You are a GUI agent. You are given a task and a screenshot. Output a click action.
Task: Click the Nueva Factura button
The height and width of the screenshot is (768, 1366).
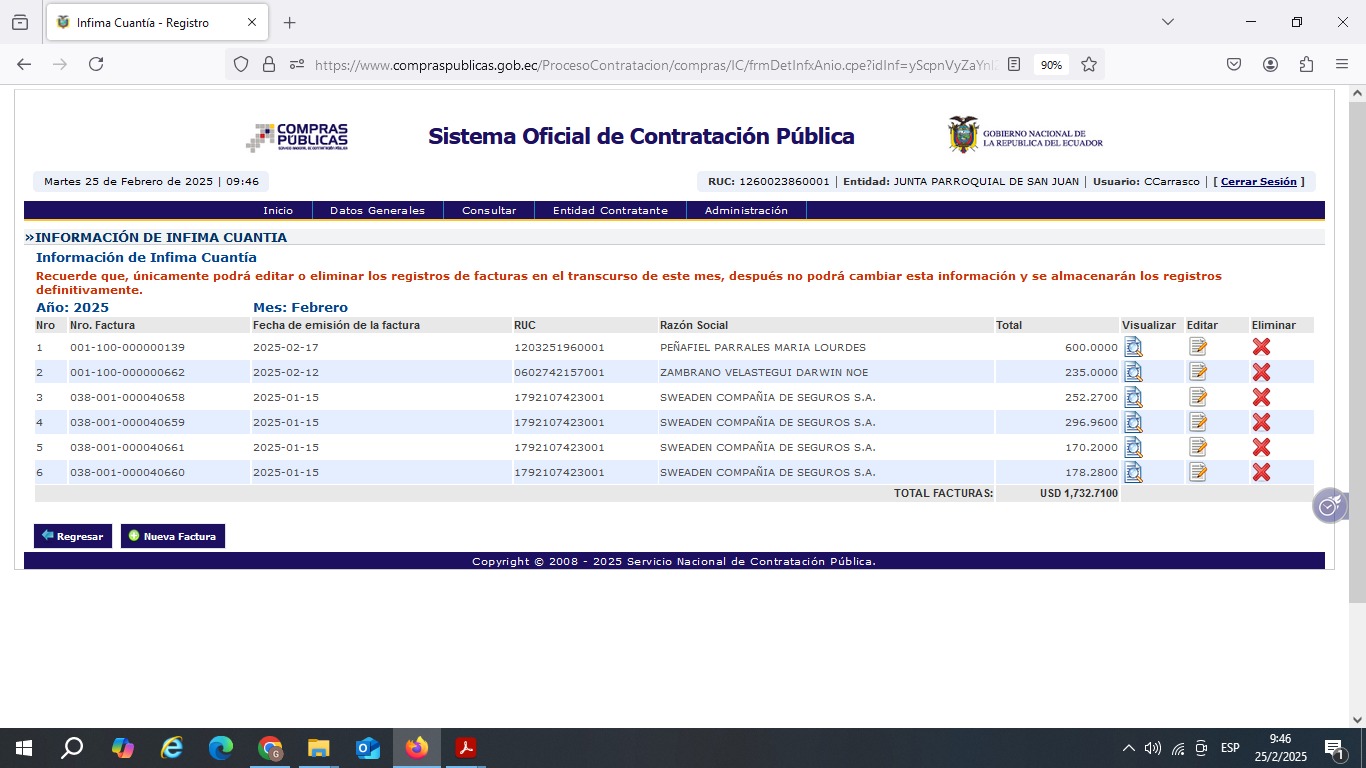pyautogui.click(x=173, y=536)
